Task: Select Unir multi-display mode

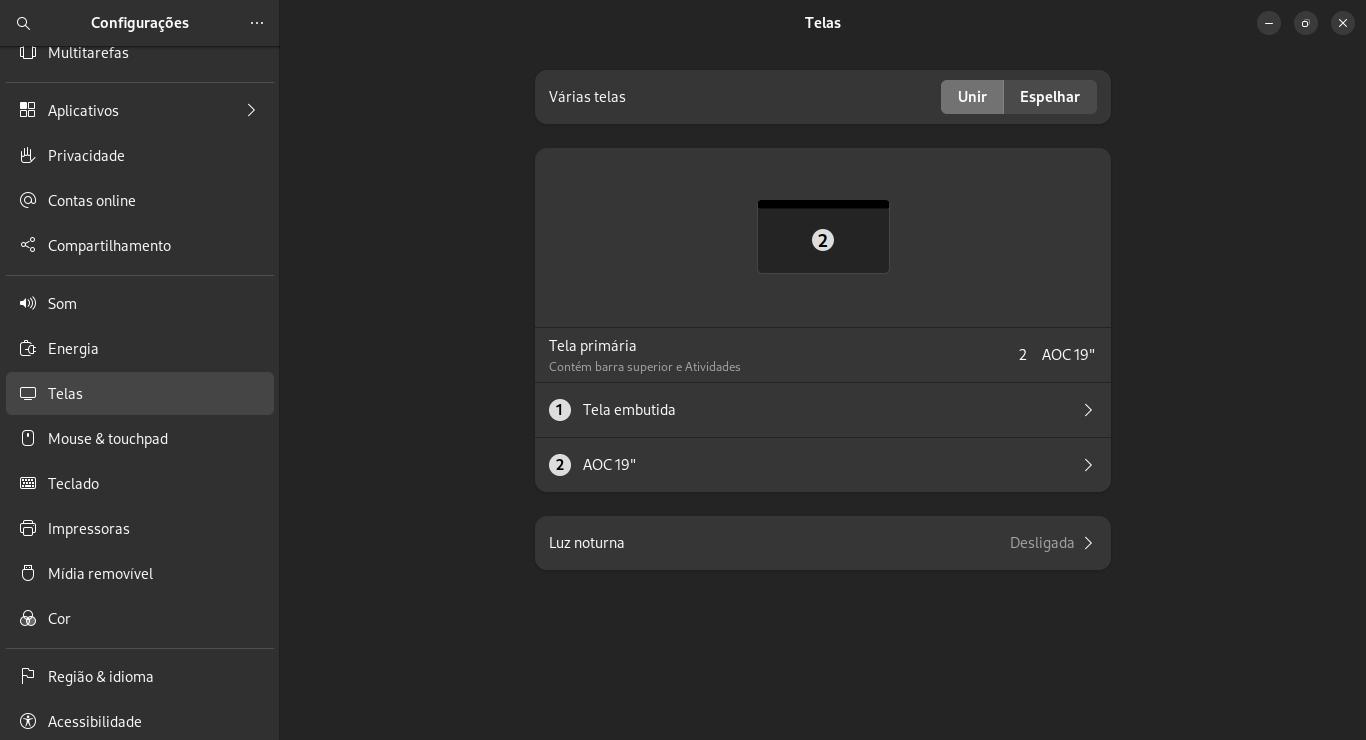Action: point(972,97)
